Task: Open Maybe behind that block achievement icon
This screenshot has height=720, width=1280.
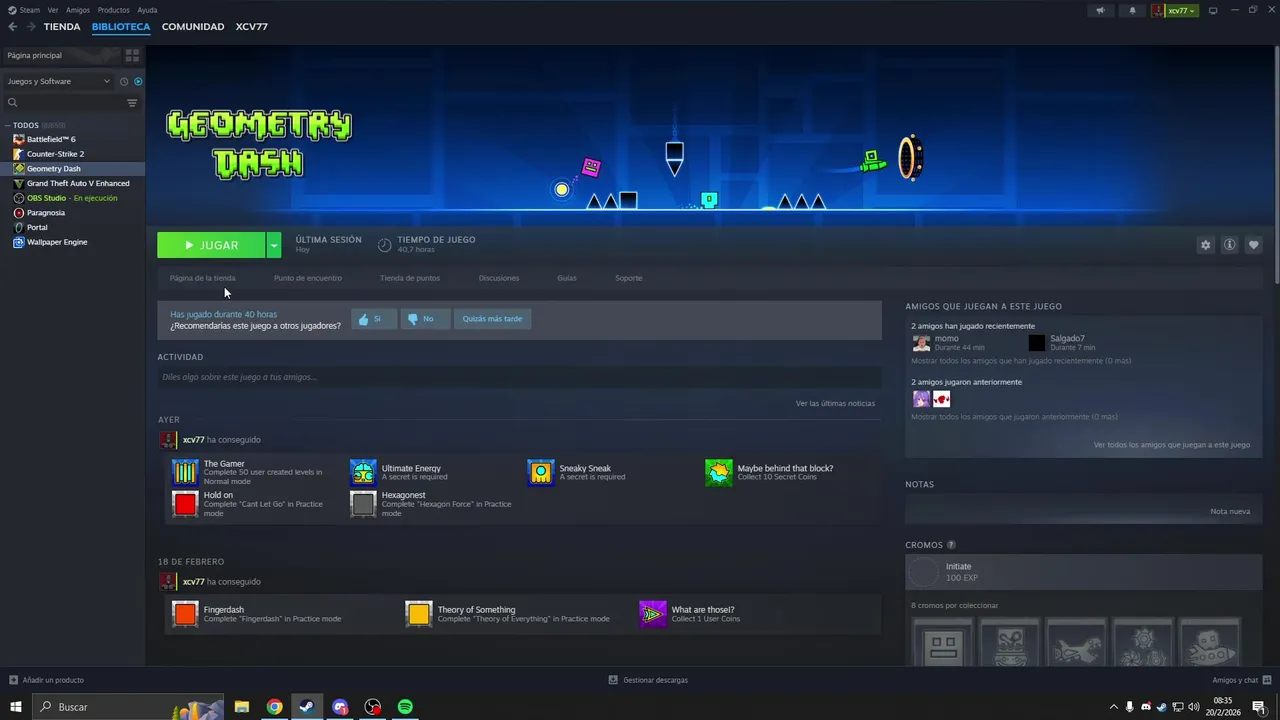Action: pyautogui.click(x=719, y=472)
